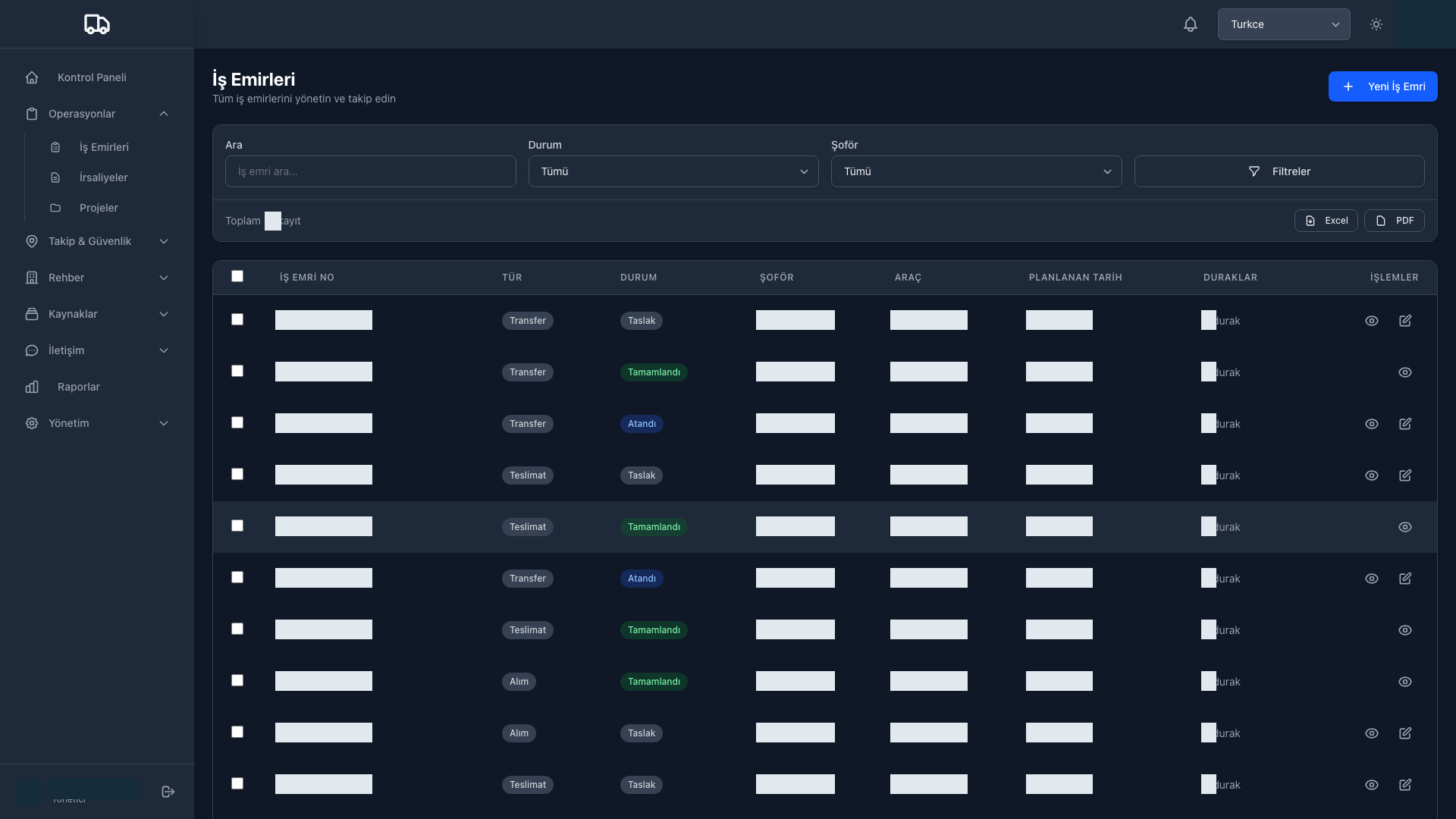Click the DURUM column header

tap(639, 278)
